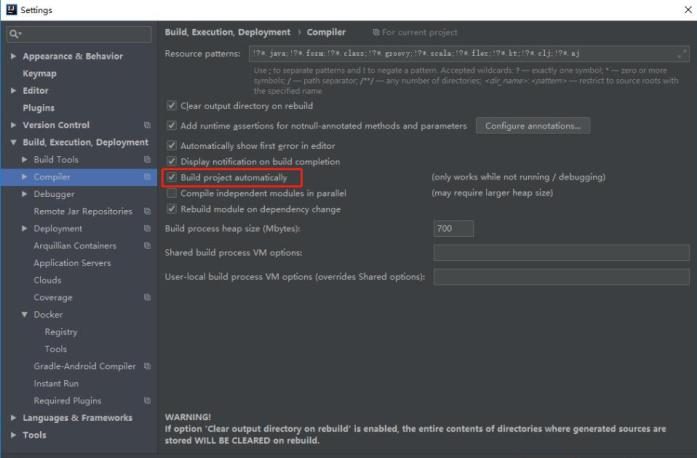Click the project-level icon beside Editor
The image size is (697, 458).
click(147, 91)
